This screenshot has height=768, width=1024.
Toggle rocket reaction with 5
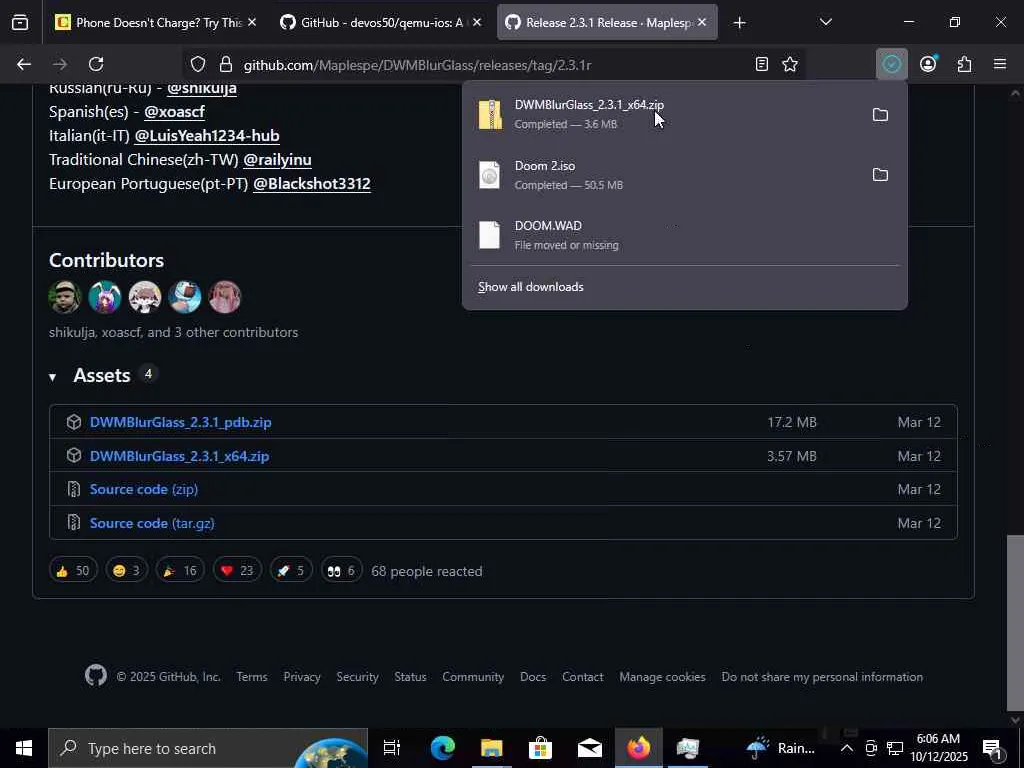tap(291, 571)
